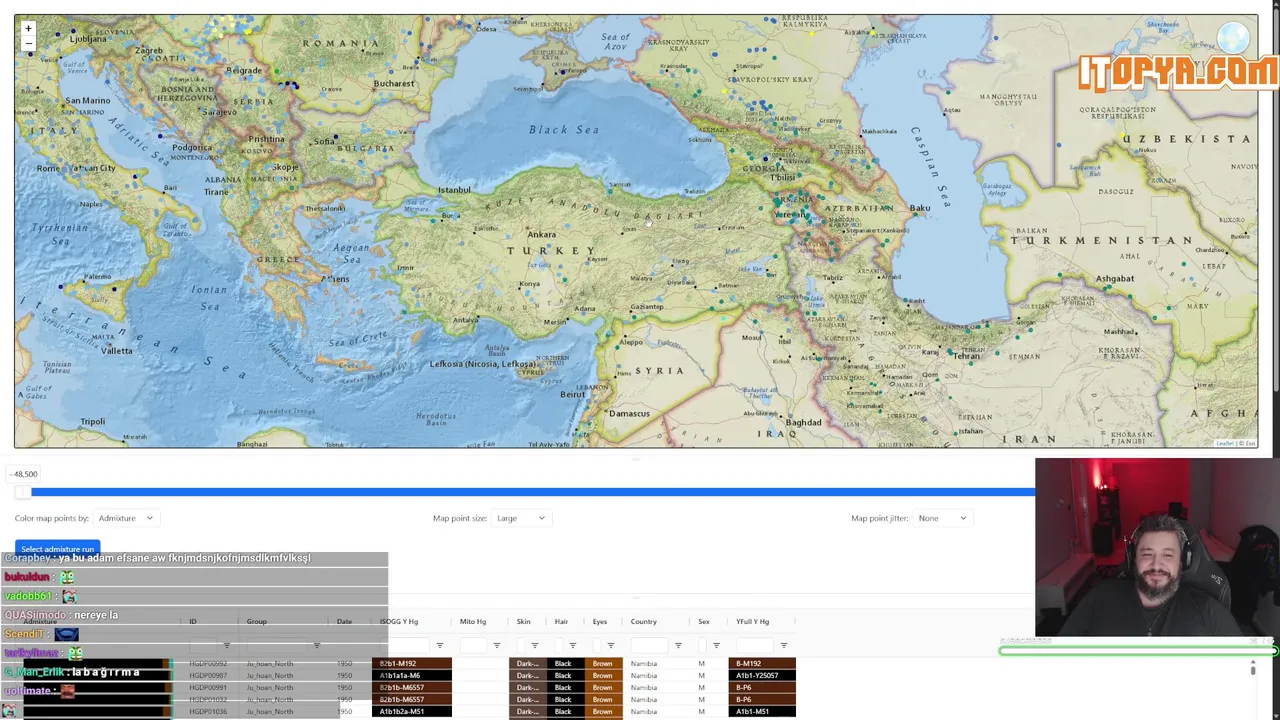Sort by the Mito Hg column header
Viewport: 1280px width, 720px height.
473,622
